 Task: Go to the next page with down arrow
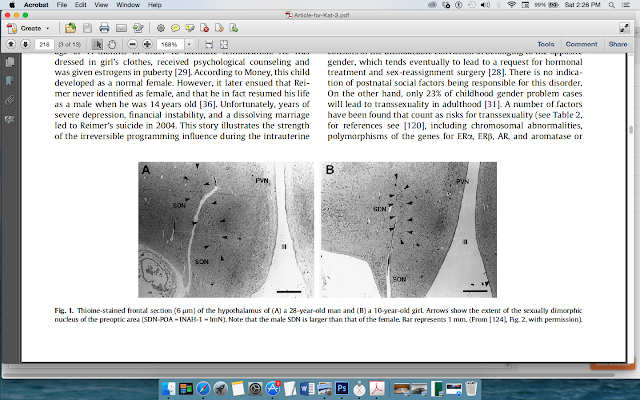tap(25, 44)
